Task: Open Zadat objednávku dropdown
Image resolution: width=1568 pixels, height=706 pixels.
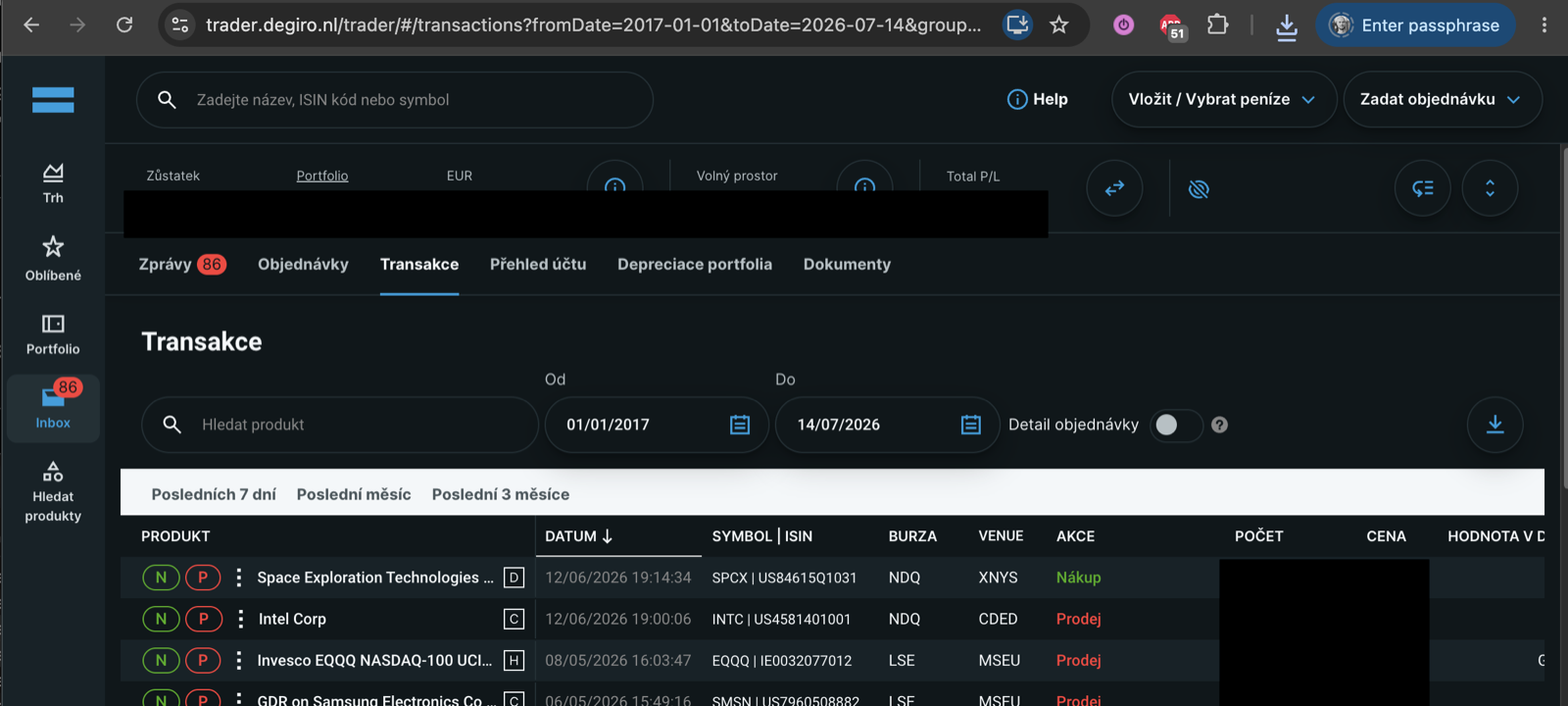Action: pyautogui.click(x=1442, y=99)
